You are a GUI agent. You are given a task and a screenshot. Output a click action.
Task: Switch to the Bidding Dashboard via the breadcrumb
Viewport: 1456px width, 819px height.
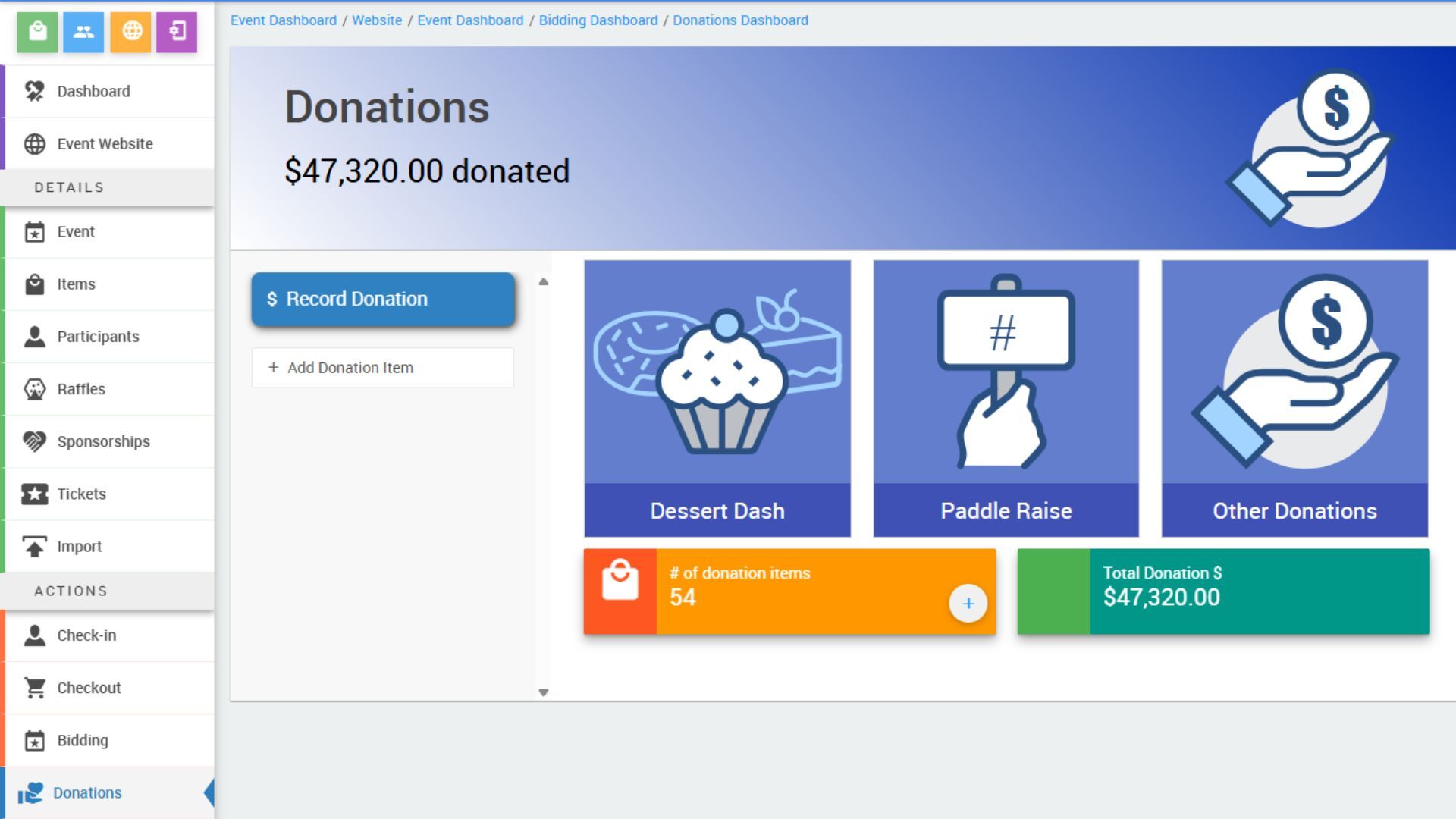(x=598, y=20)
